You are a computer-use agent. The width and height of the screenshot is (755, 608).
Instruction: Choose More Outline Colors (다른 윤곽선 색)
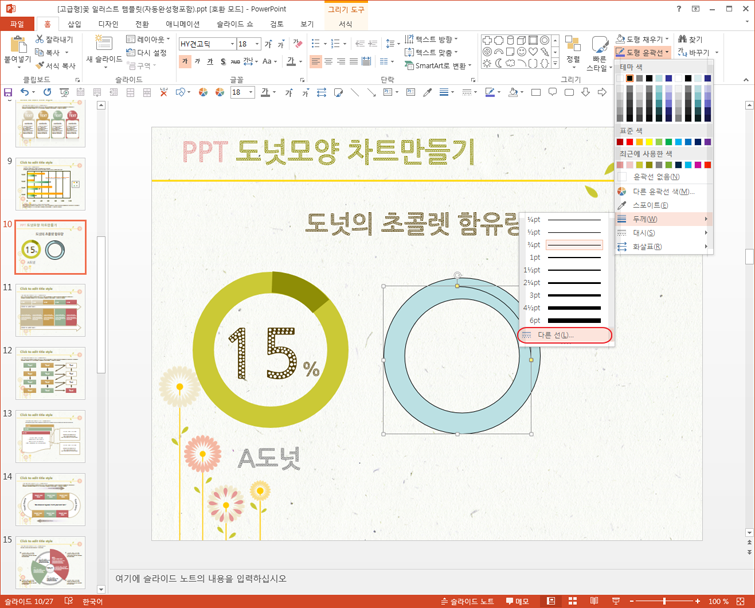664,192
